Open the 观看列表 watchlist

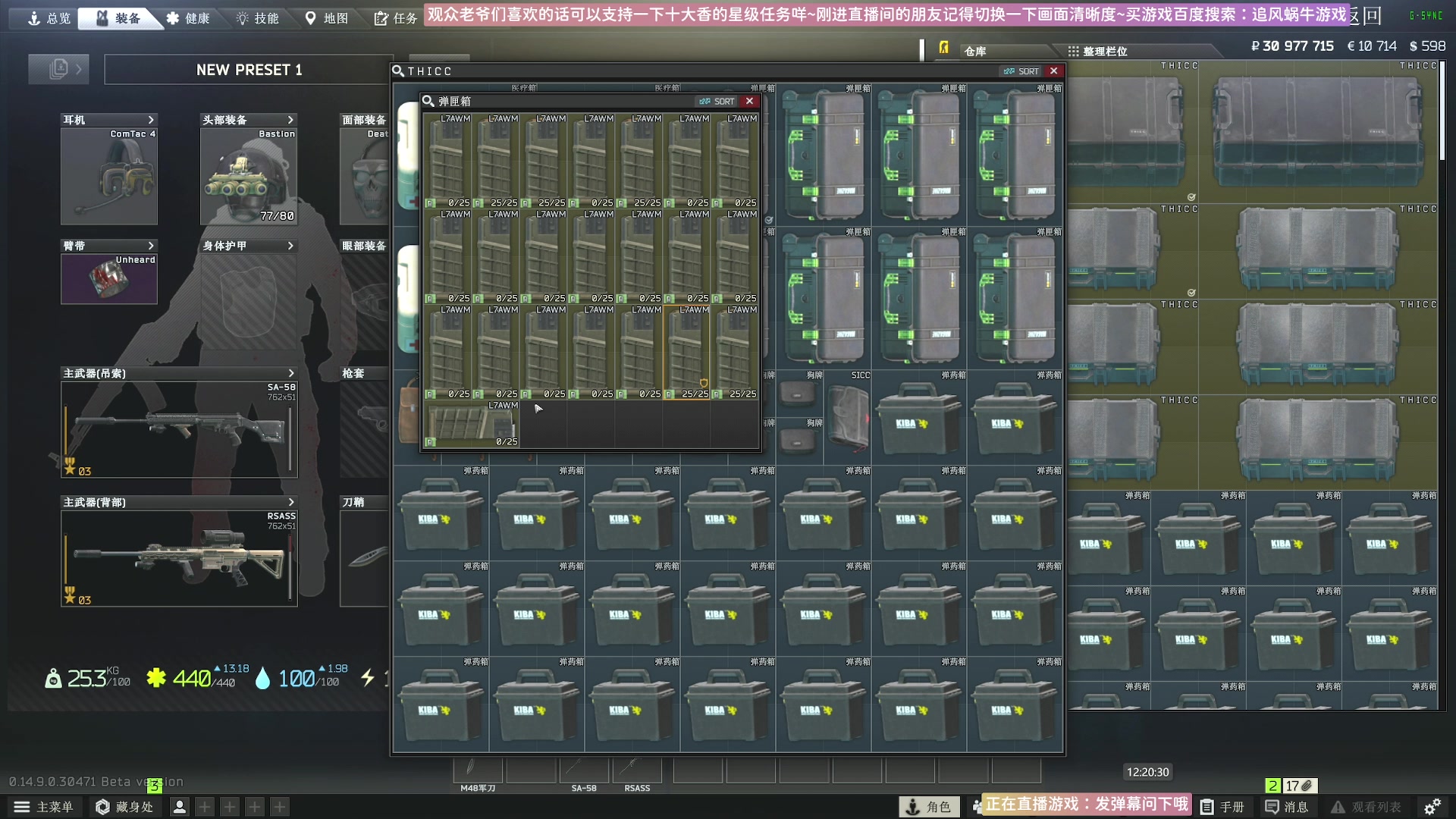1367,807
